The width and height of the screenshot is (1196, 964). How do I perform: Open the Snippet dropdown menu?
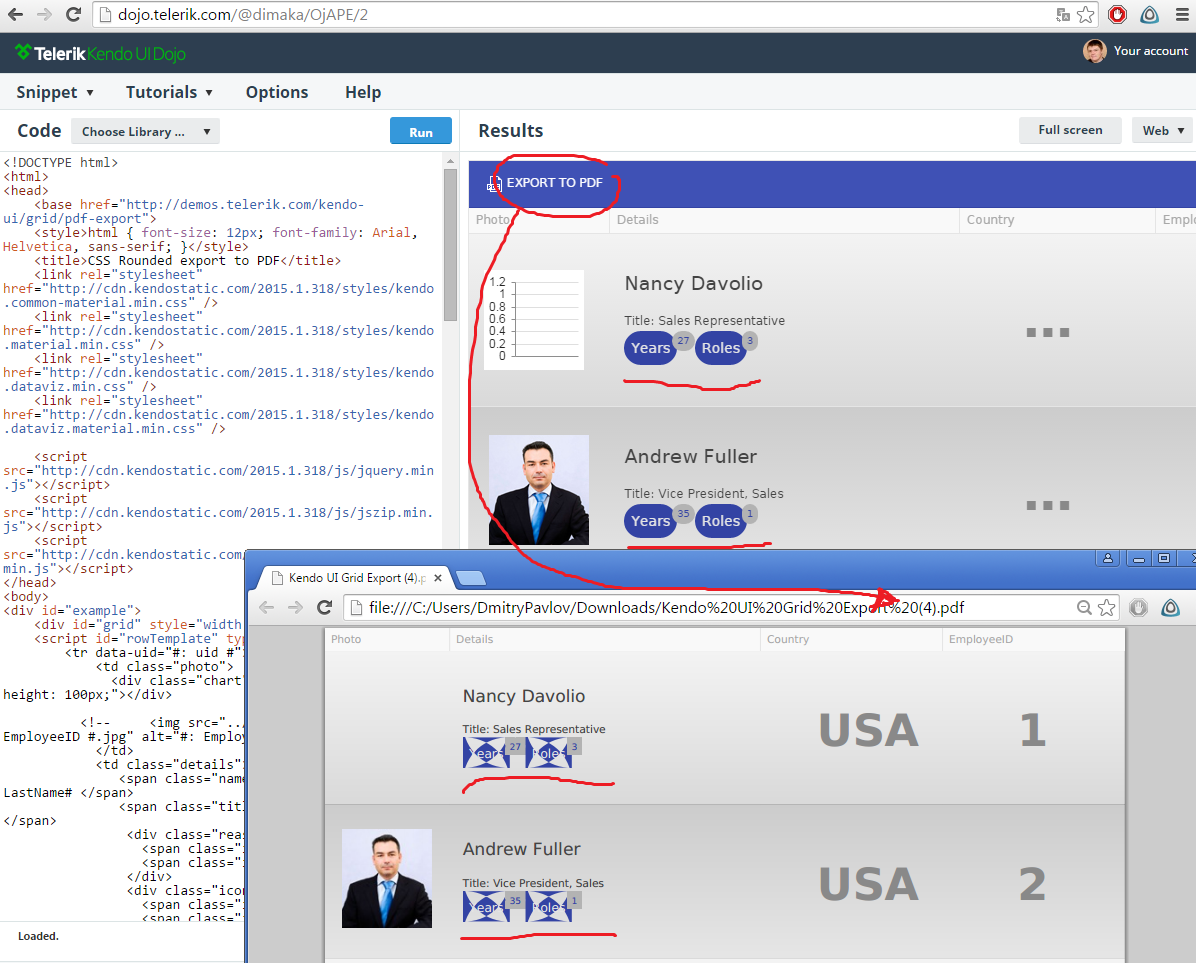55,92
